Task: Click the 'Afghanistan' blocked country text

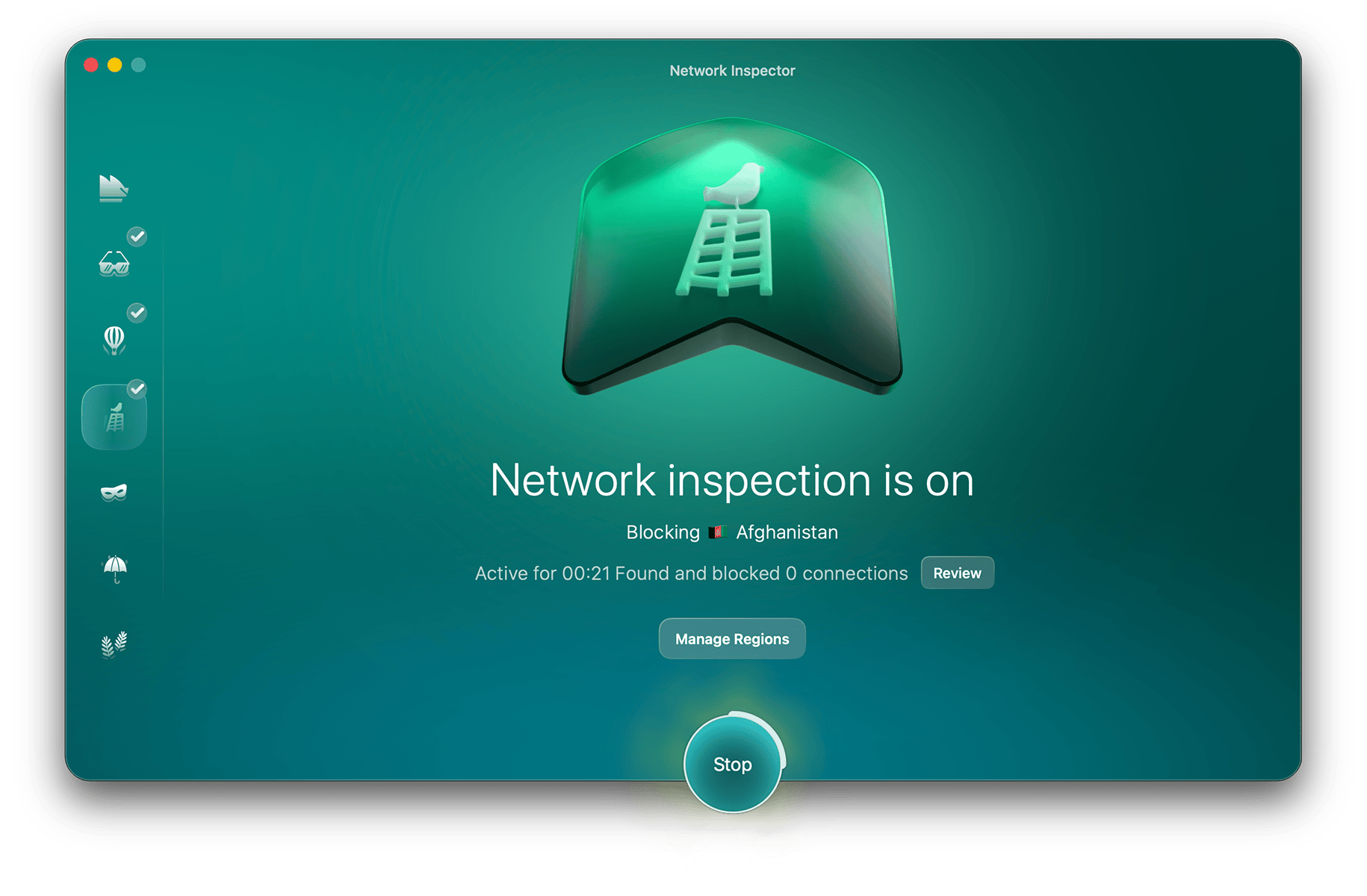Action: [x=787, y=532]
